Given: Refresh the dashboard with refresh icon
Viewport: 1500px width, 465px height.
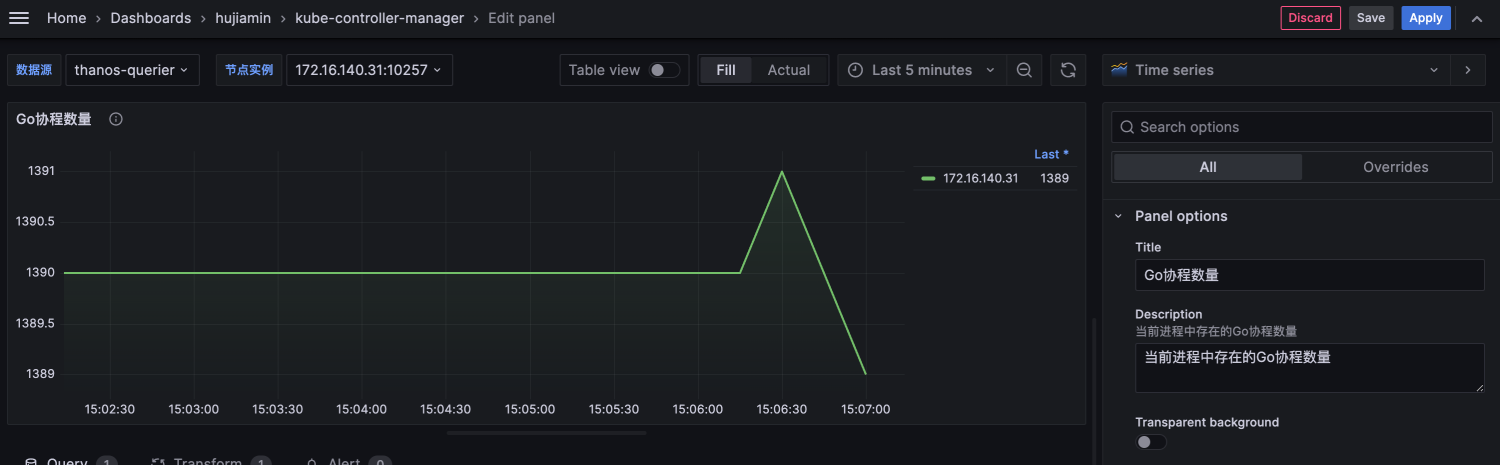Looking at the screenshot, I should (1068, 70).
